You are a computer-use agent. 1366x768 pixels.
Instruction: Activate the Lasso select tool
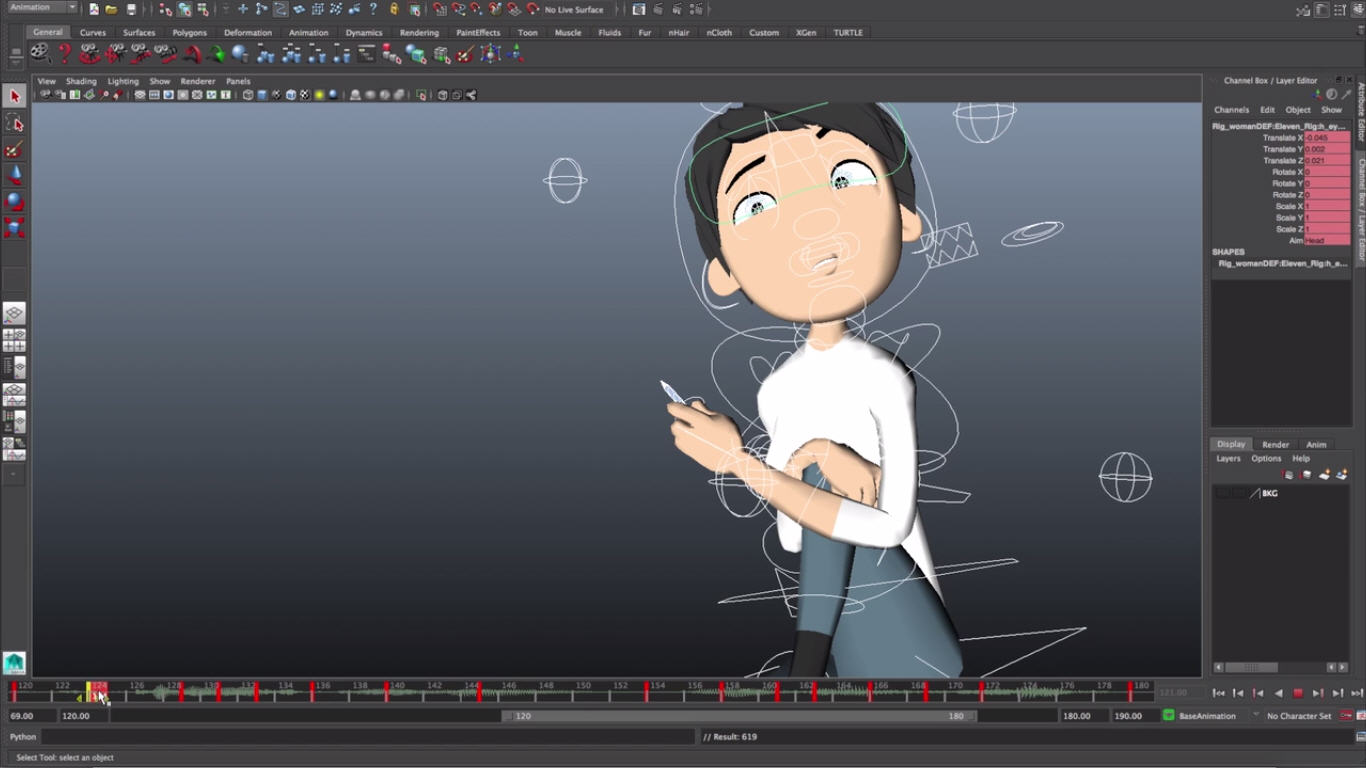click(14, 123)
